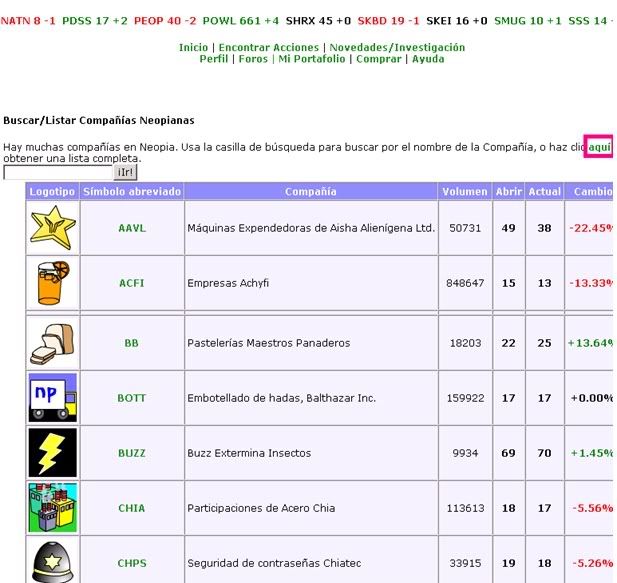Click the volume value 33915
This screenshot has height=583, width=617.
coord(465,563)
